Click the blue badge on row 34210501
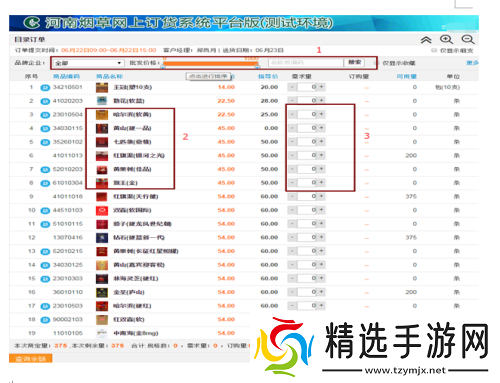Screen dimensions: 500x383 pos(45,88)
